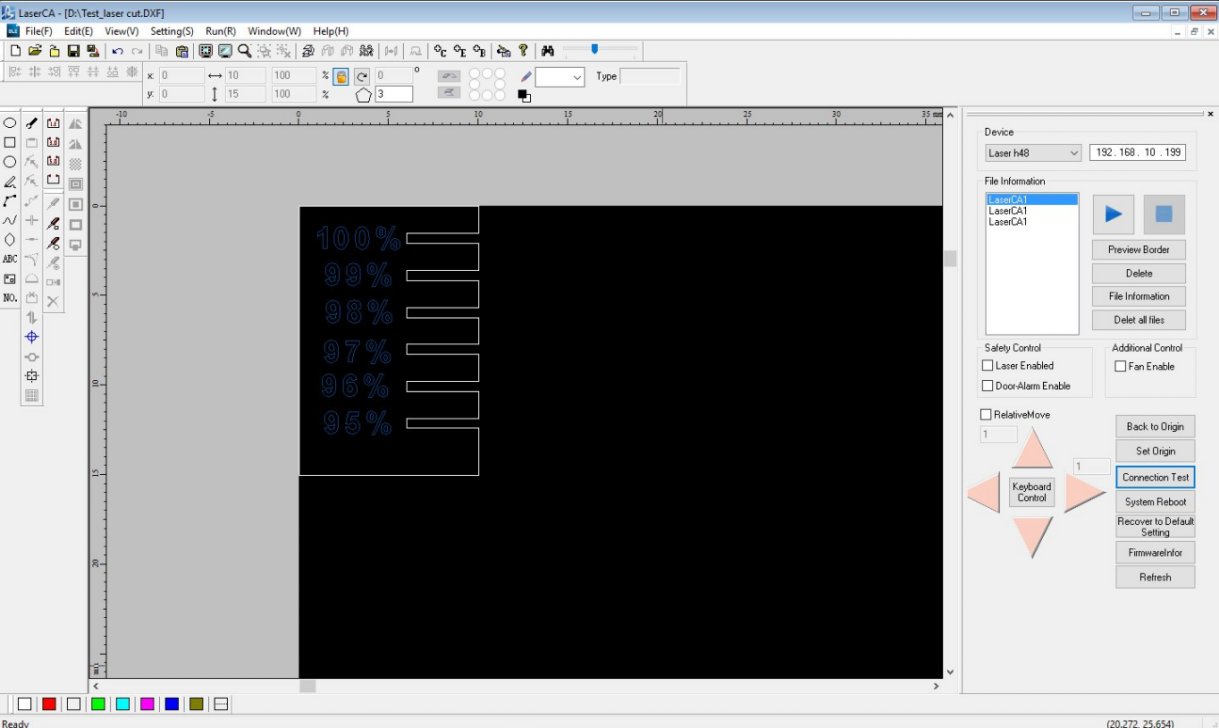Select first LaserCA1 entry in file list
Screen dimensions: 1219x728
tap(1032, 200)
